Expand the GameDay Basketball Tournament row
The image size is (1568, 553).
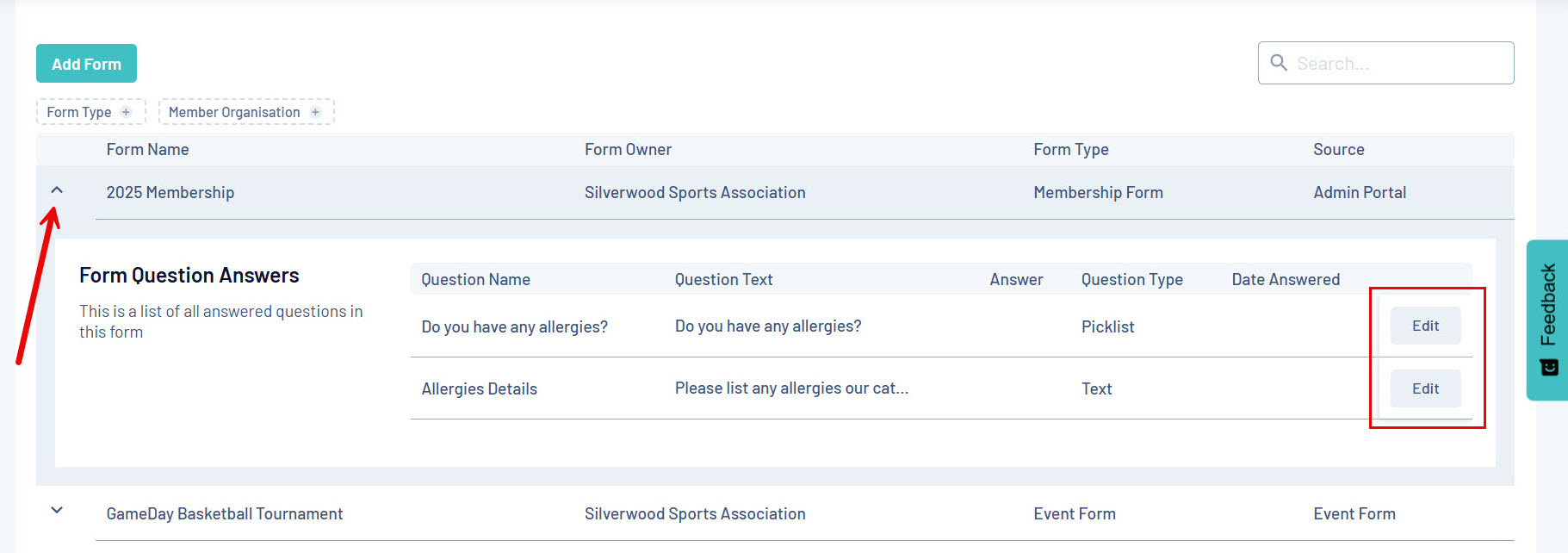(x=57, y=511)
